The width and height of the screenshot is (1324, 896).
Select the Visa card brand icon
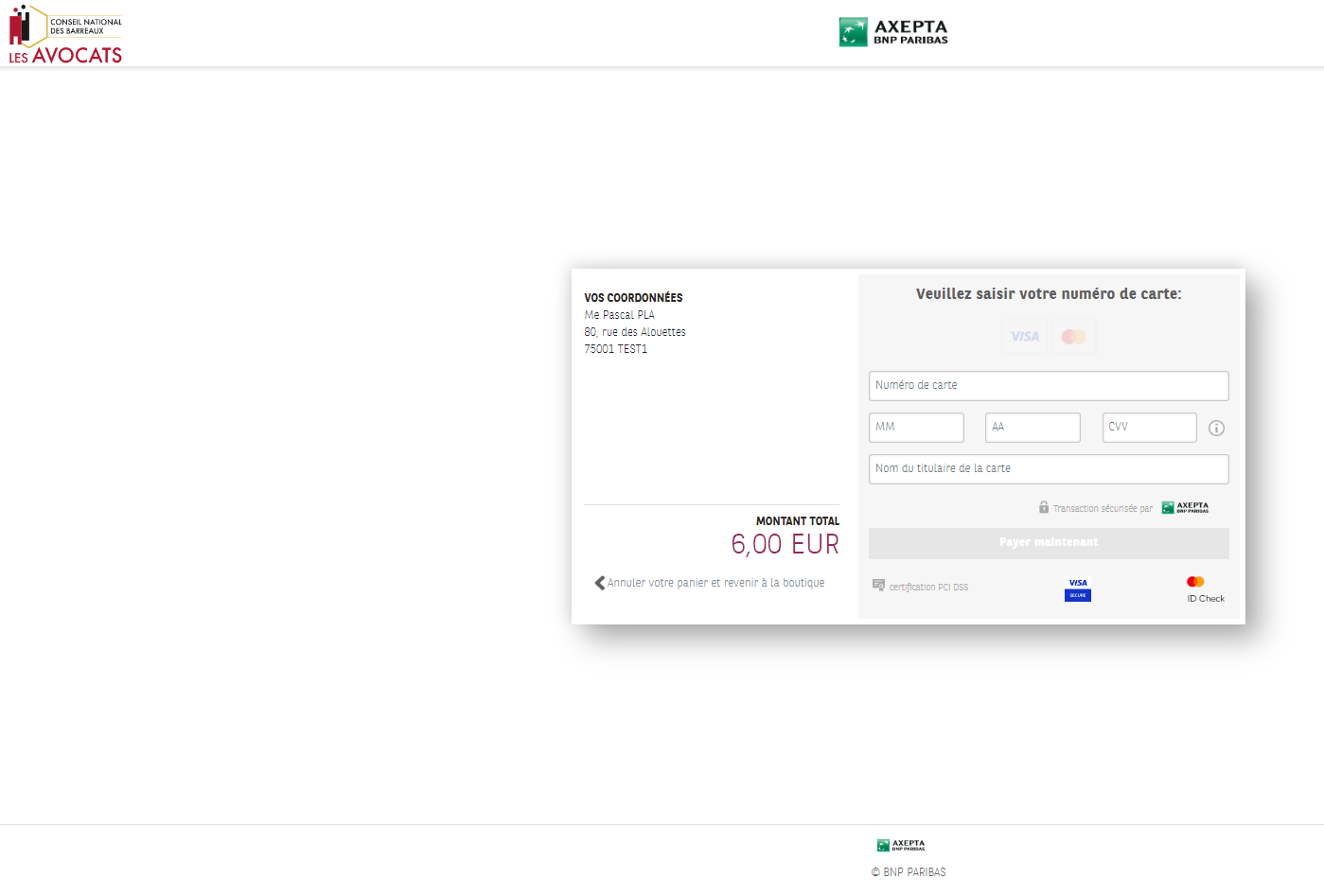(1025, 337)
